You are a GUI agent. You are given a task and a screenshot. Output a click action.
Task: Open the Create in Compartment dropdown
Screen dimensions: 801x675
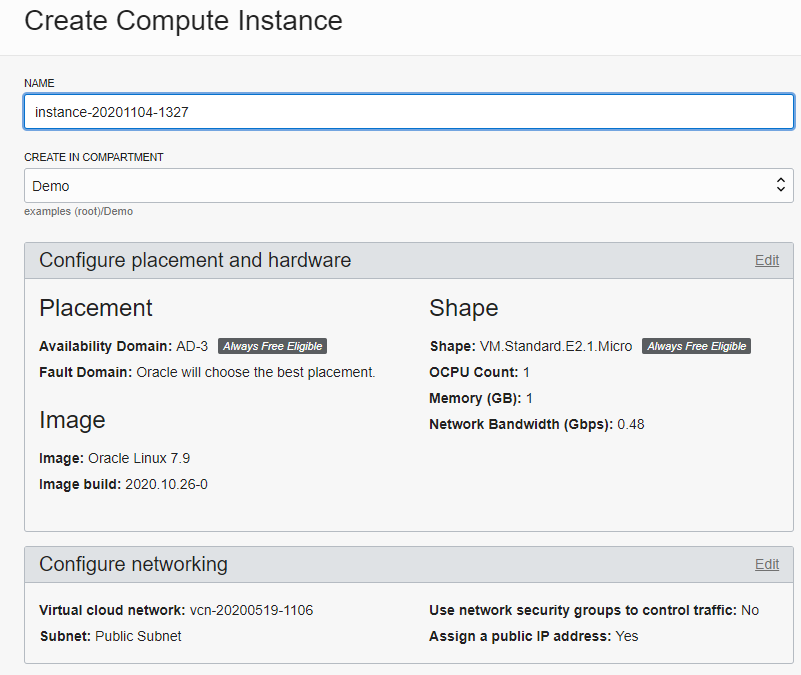(x=409, y=185)
